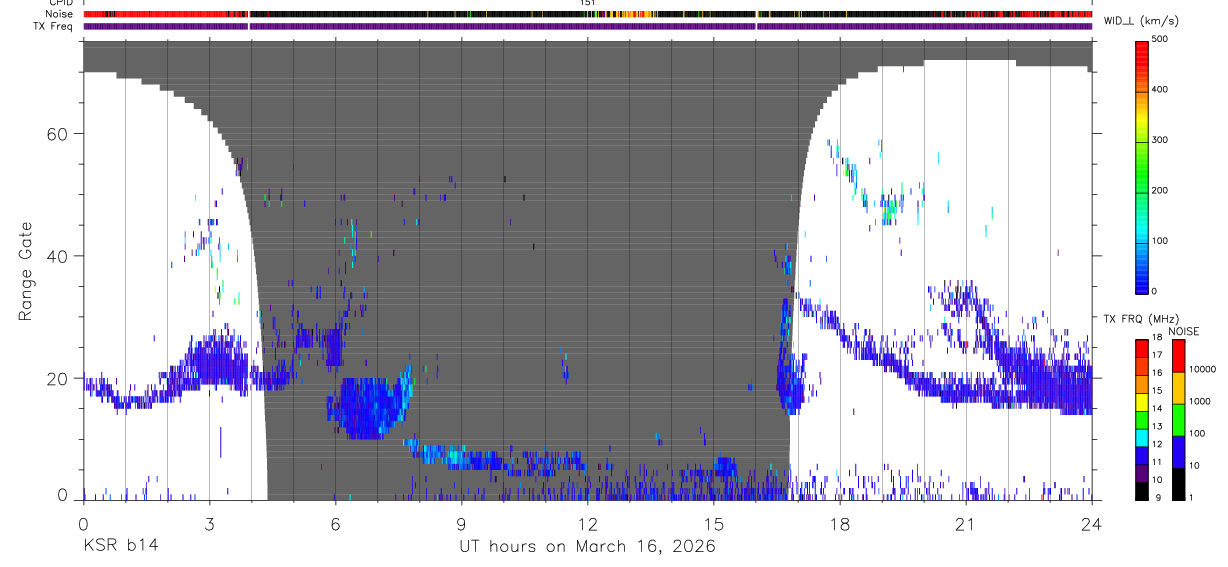Click the blue 11–12 MHz TX FRQ swatch
This screenshot has height=567, width=1228.
[1142, 456]
